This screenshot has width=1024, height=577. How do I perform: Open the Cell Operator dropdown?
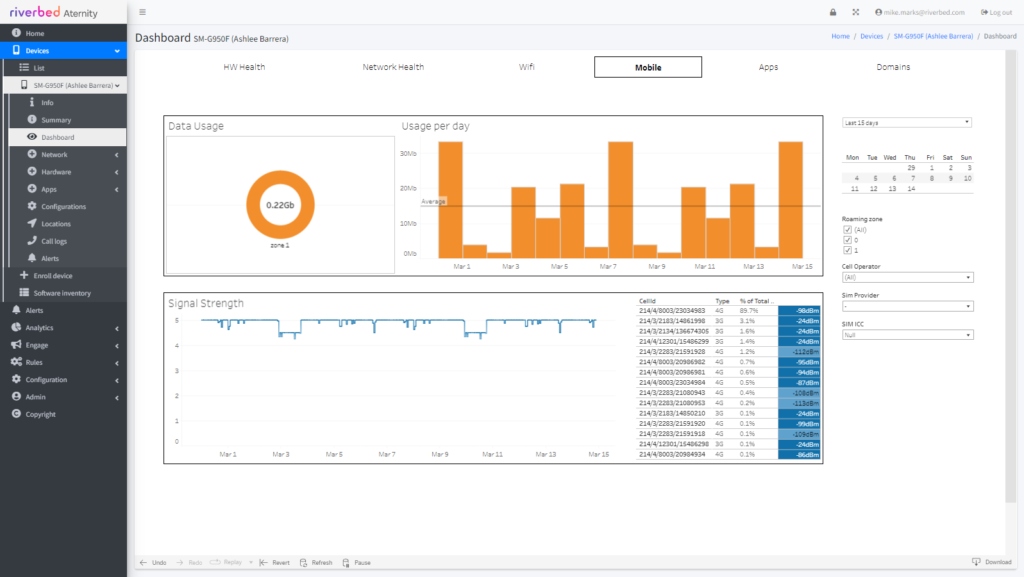pos(907,278)
